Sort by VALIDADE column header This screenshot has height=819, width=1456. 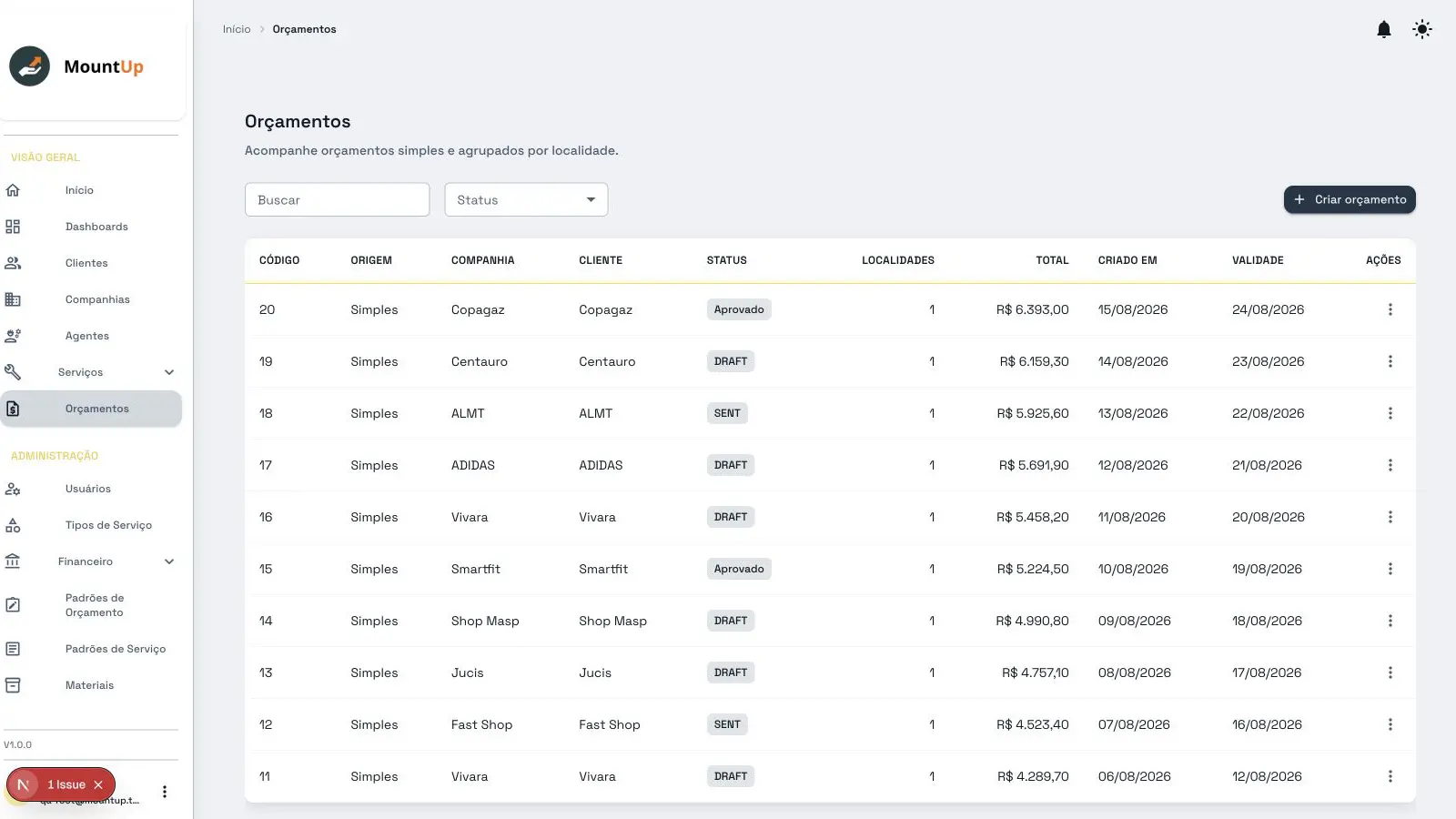click(1258, 260)
